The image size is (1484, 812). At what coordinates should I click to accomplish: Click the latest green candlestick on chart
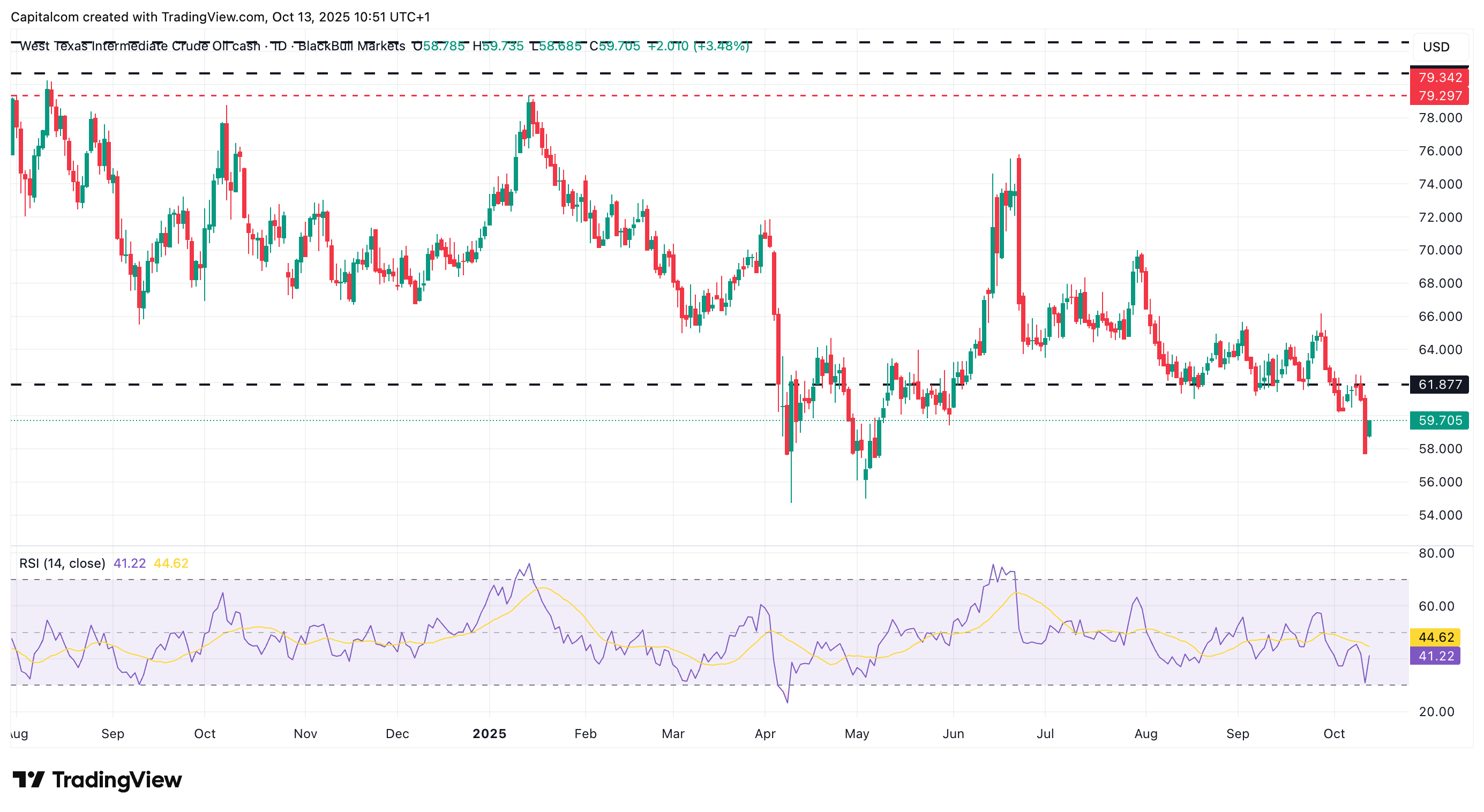tap(1369, 428)
